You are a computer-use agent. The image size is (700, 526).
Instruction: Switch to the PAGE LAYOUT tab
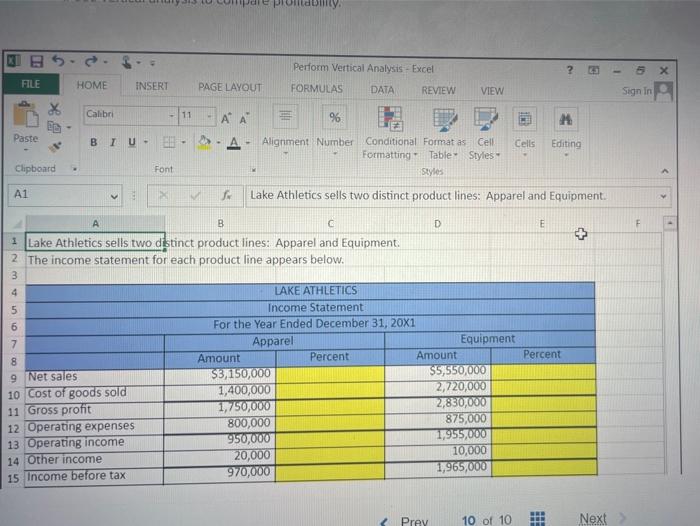click(230, 88)
